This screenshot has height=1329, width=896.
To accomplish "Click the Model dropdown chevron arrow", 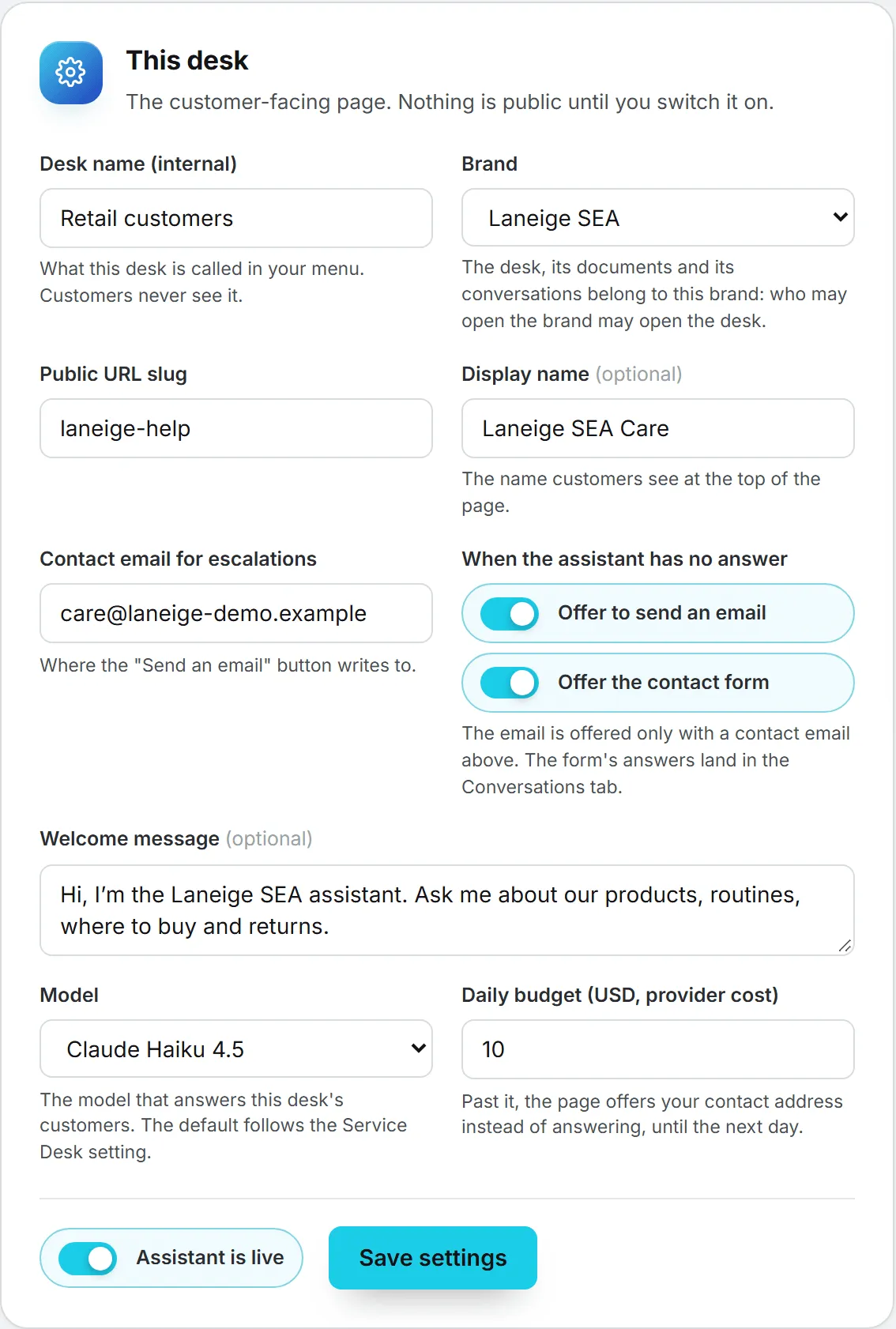I will point(419,1049).
